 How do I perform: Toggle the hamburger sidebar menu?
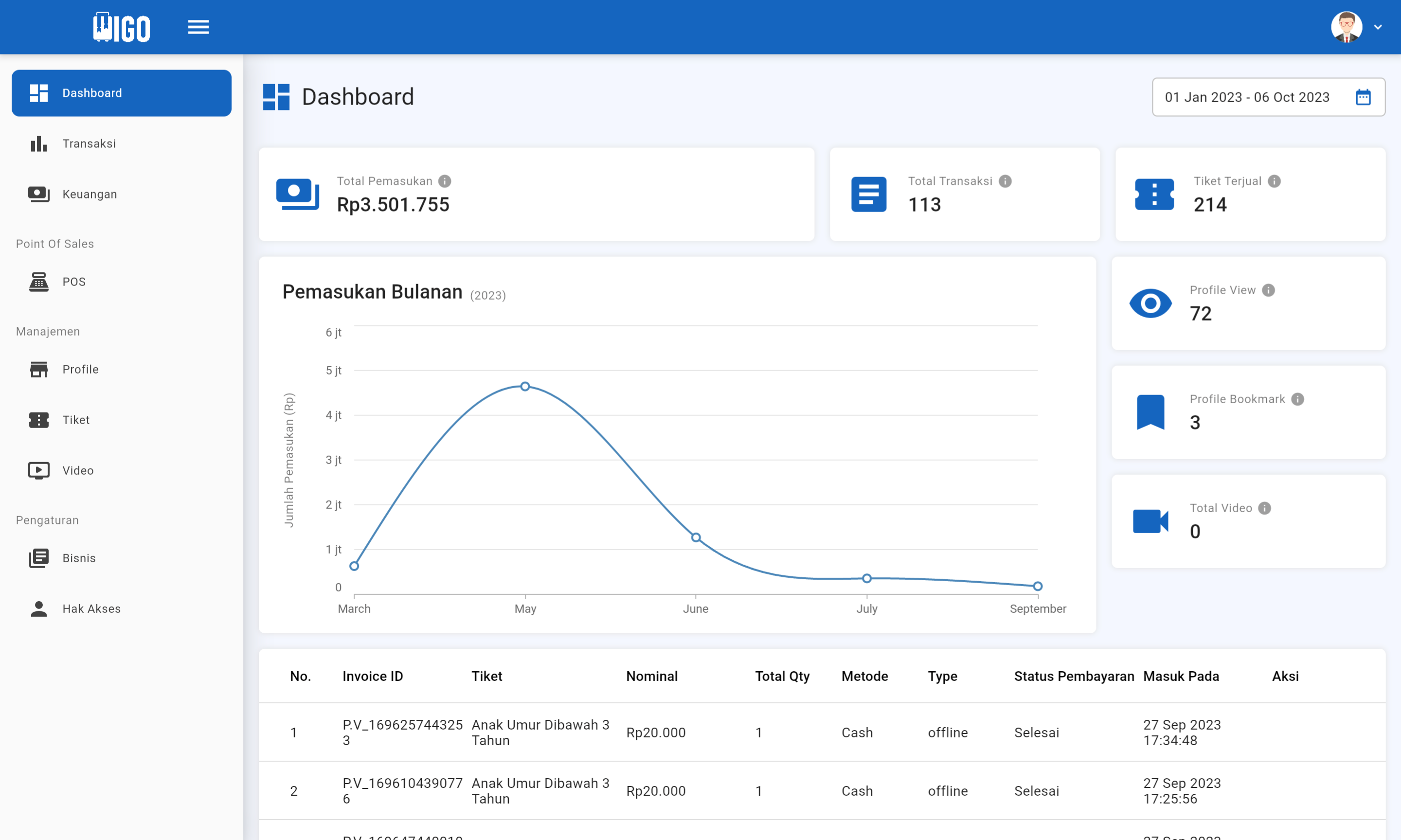pos(198,27)
